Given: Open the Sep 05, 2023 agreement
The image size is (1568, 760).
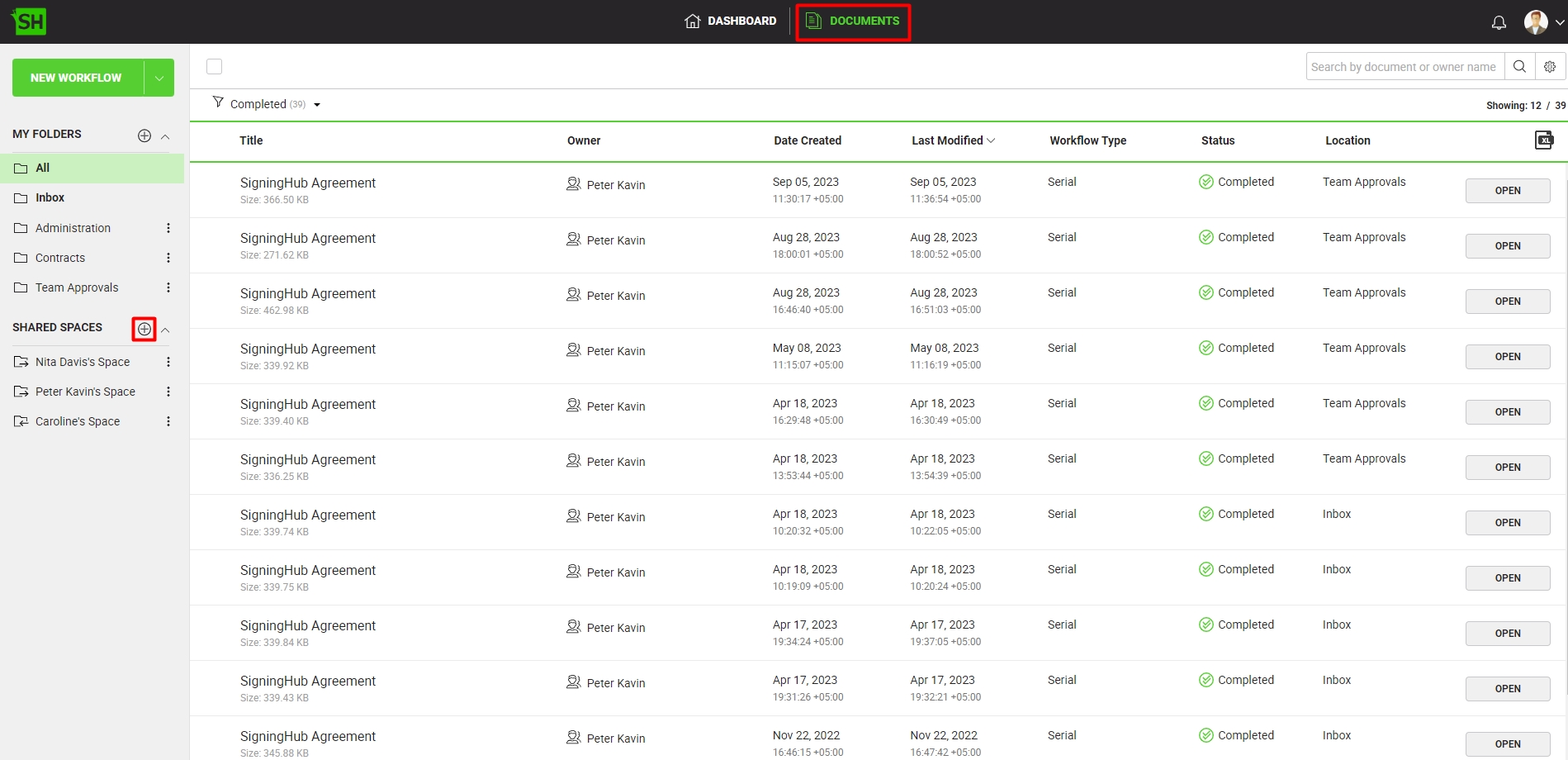Looking at the screenshot, I should 1507,191.
